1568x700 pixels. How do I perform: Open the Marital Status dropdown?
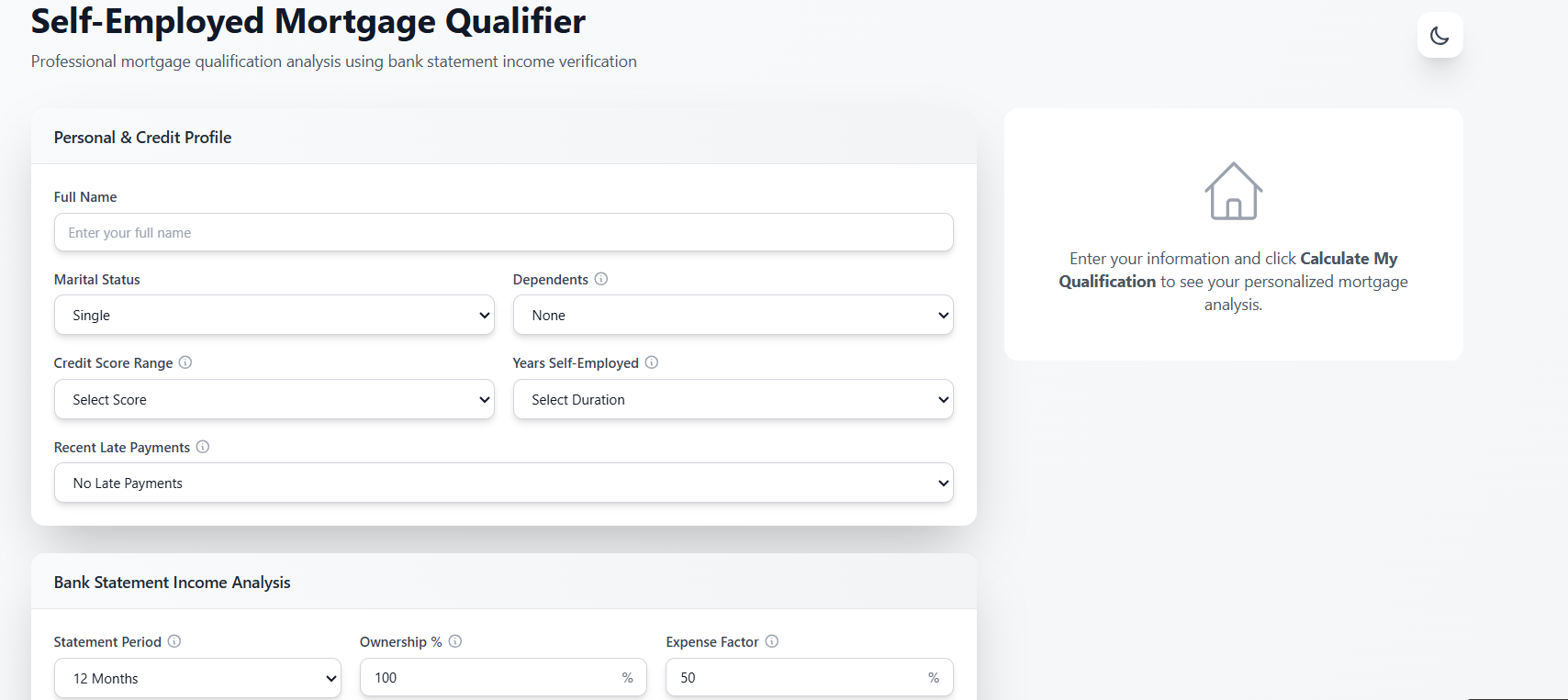pyautogui.click(x=274, y=315)
